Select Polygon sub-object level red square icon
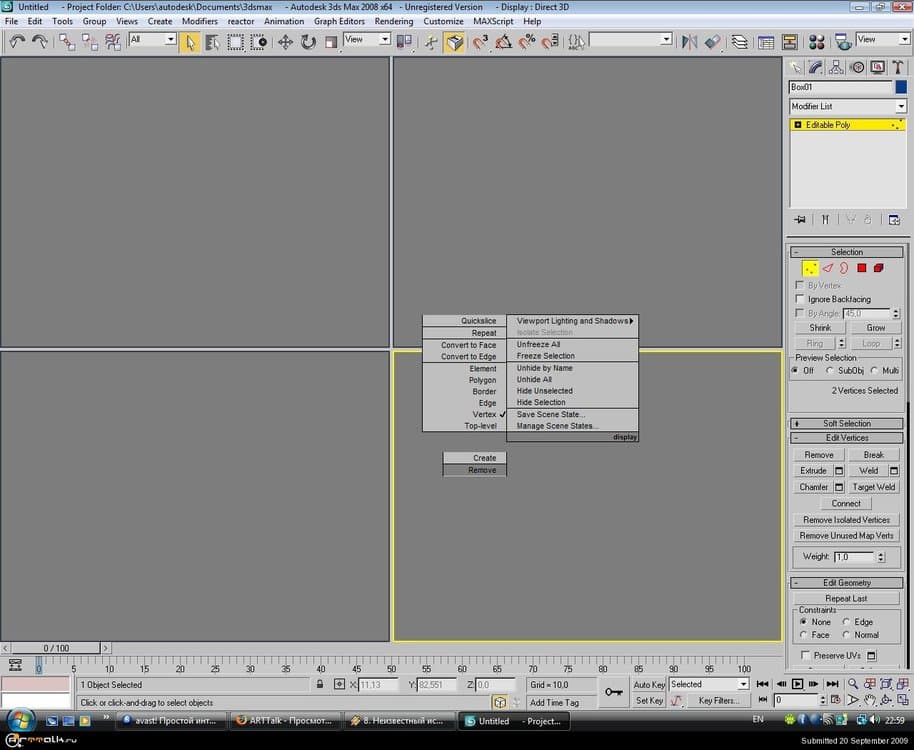The image size is (914, 750). [x=861, y=268]
